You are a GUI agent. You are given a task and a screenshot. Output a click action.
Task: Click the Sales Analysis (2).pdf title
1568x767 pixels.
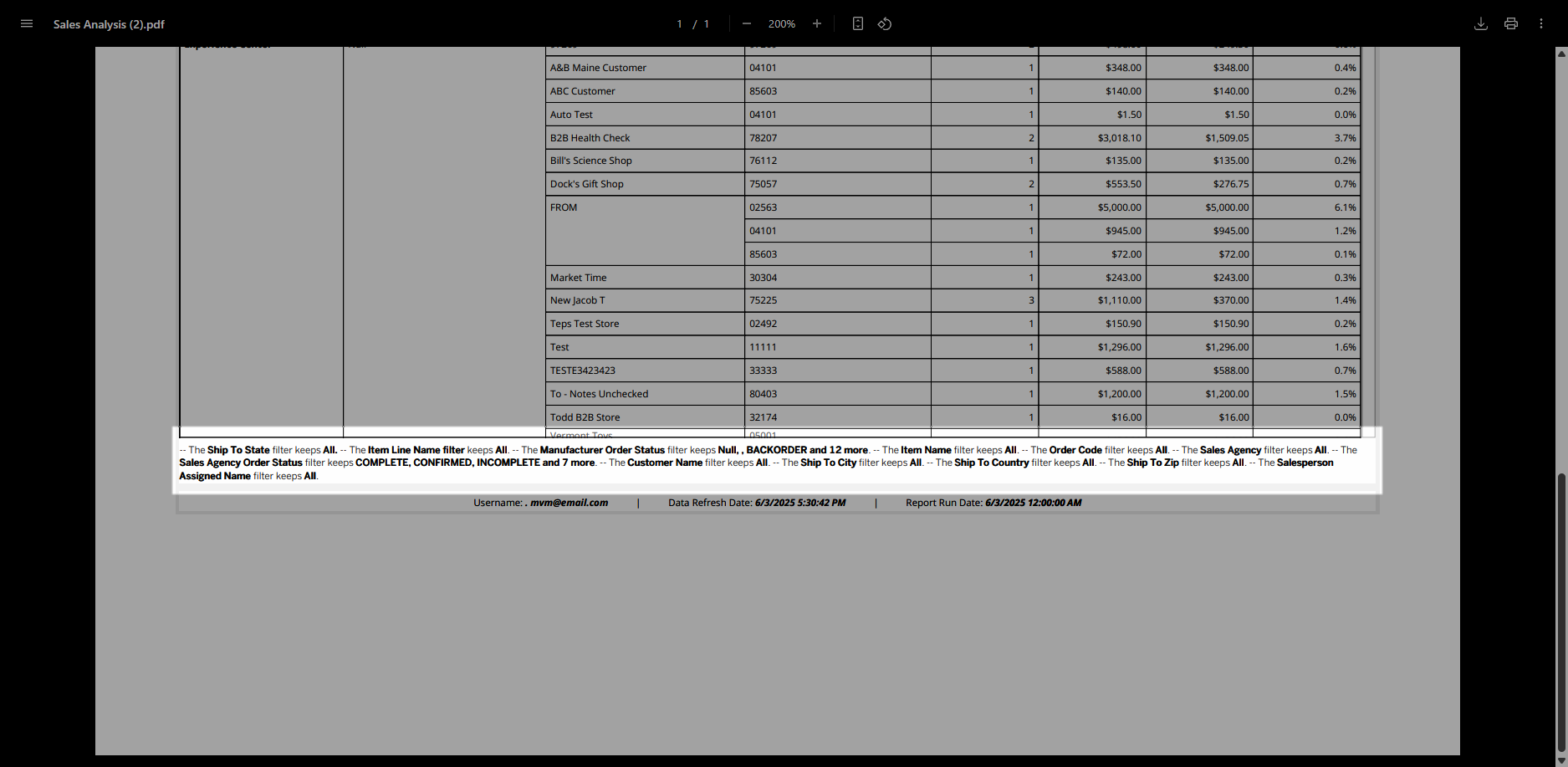pos(109,24)
